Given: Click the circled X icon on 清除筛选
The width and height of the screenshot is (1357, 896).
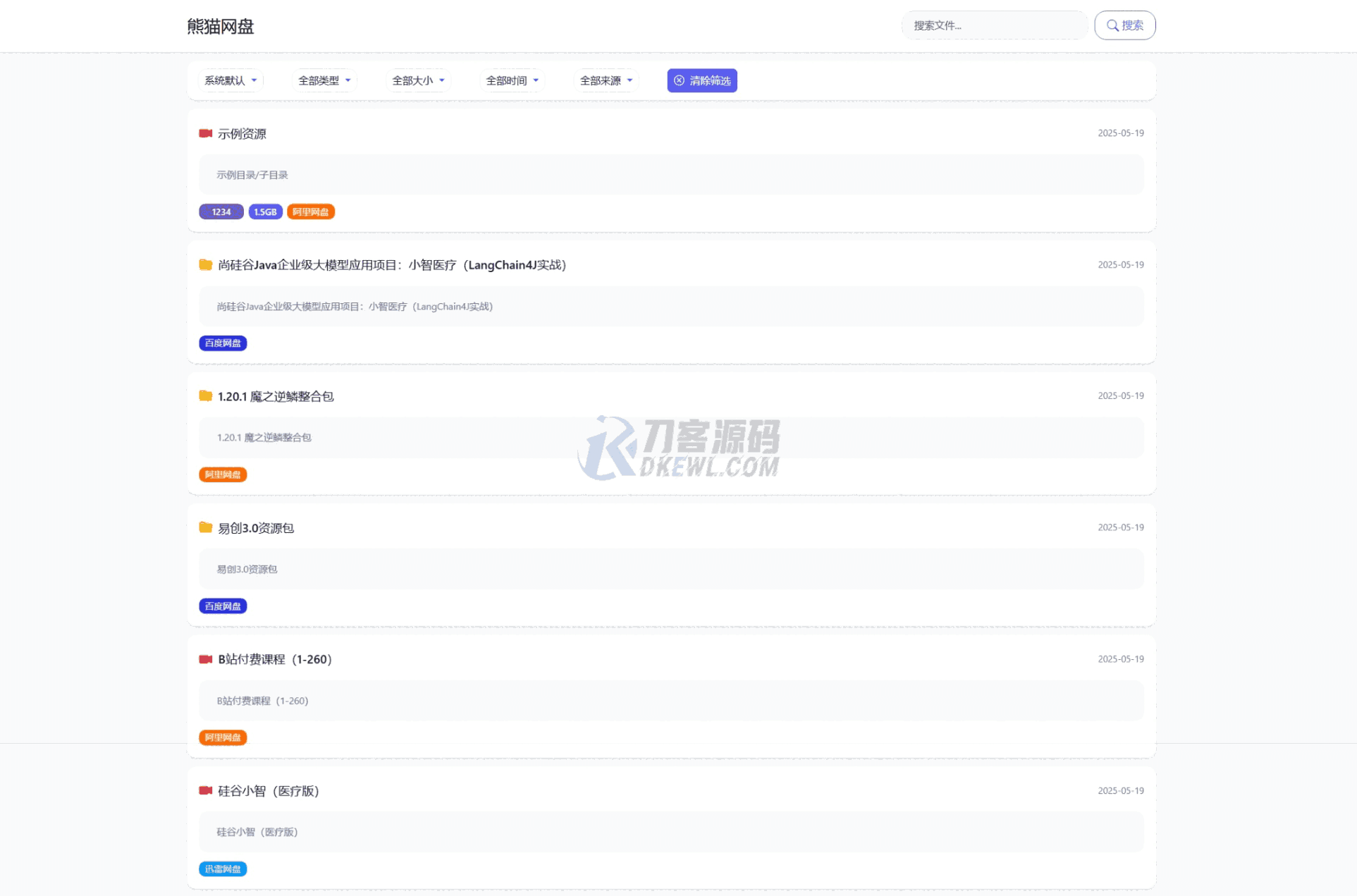Looking at the screenshot, I should tap(679, 80).
